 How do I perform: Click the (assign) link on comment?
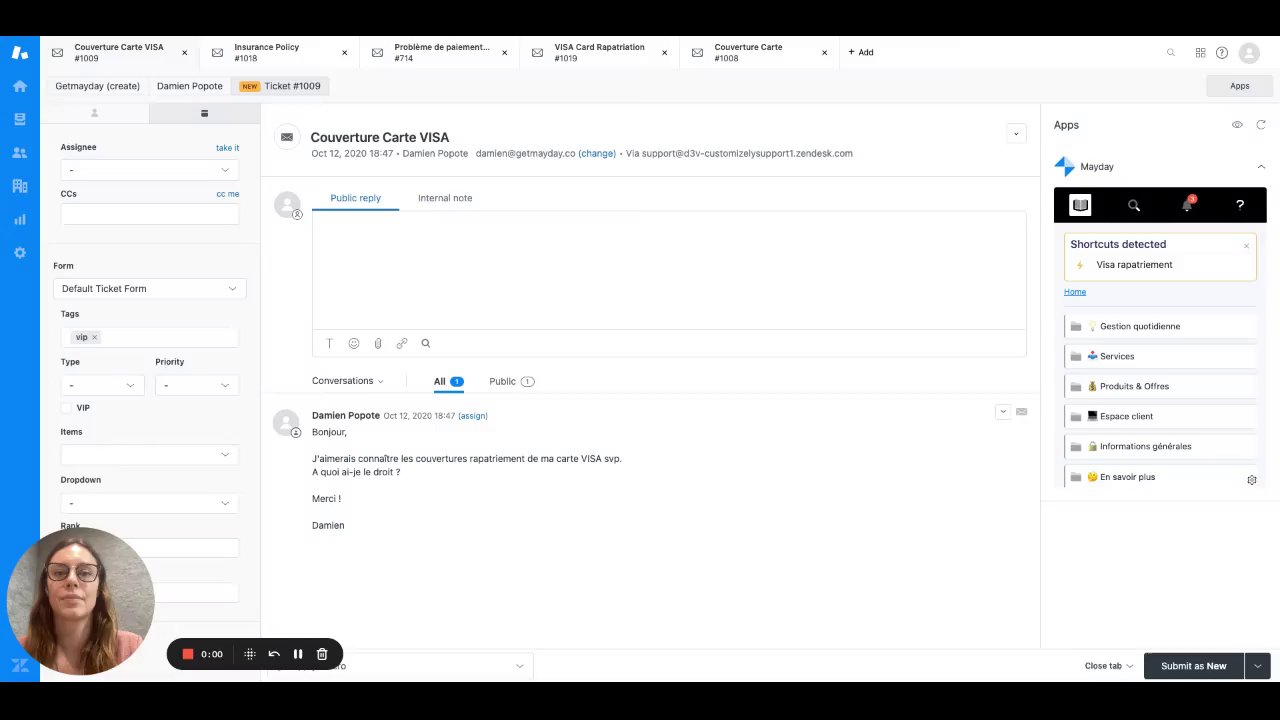pos(473,416)
